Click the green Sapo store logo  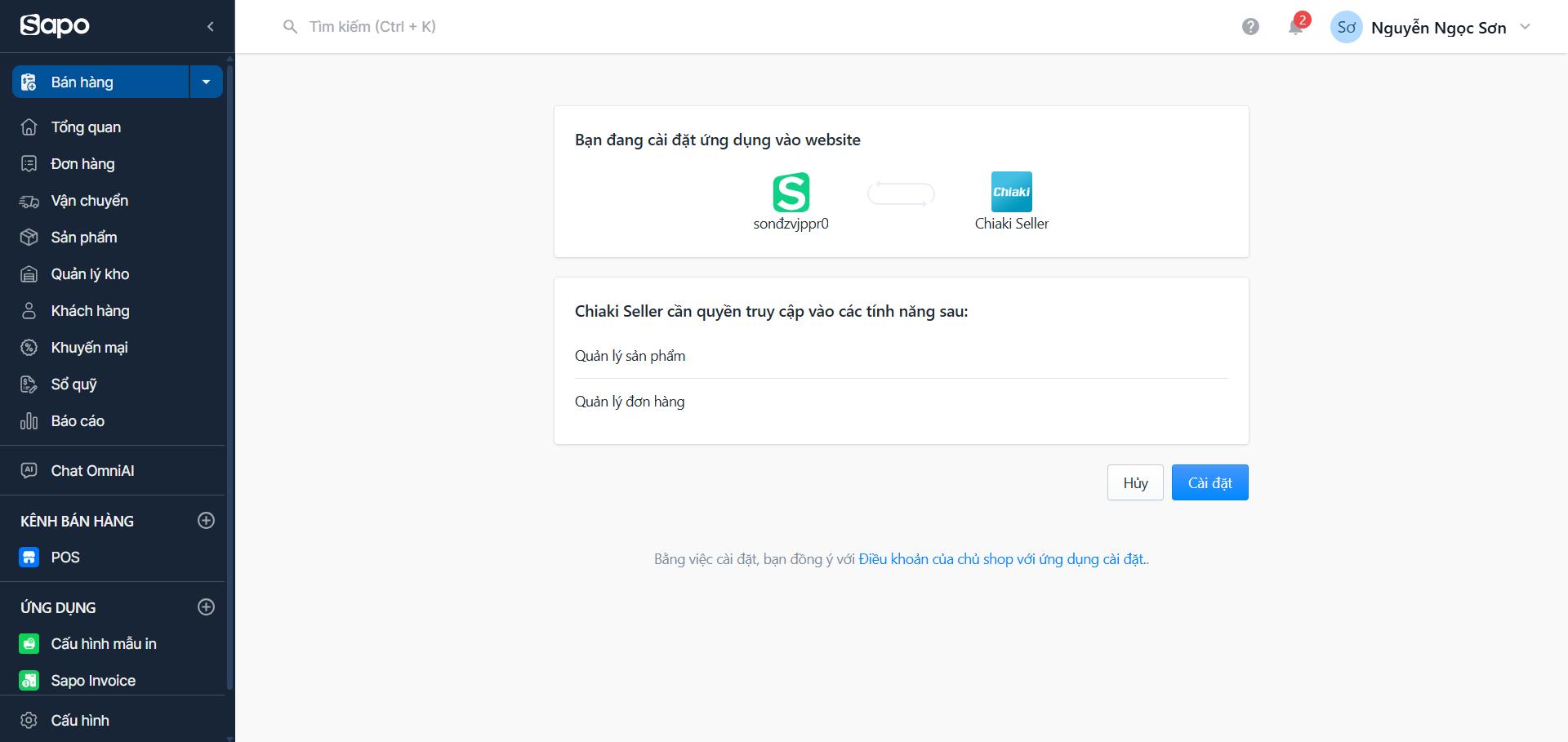791,192
